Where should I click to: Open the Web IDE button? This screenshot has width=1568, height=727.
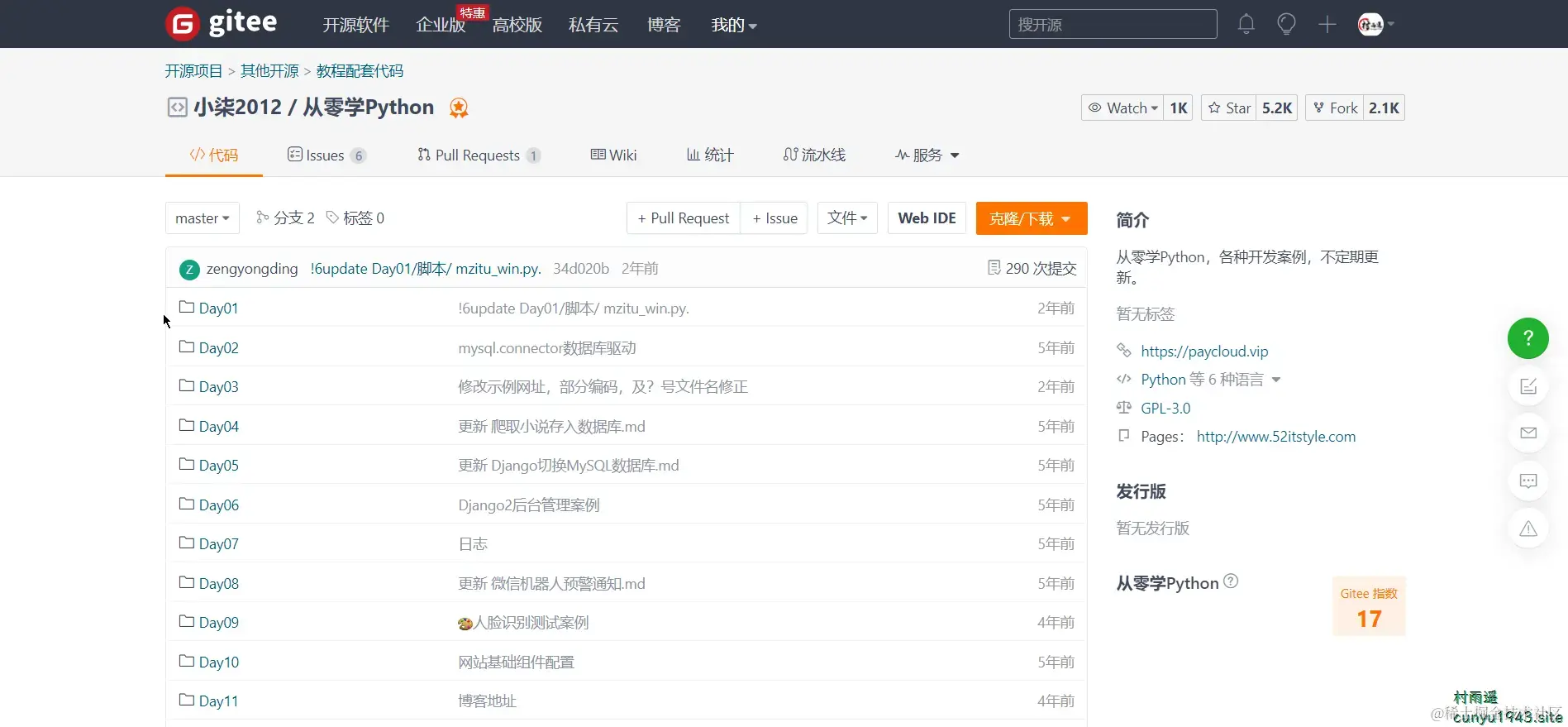927,218
